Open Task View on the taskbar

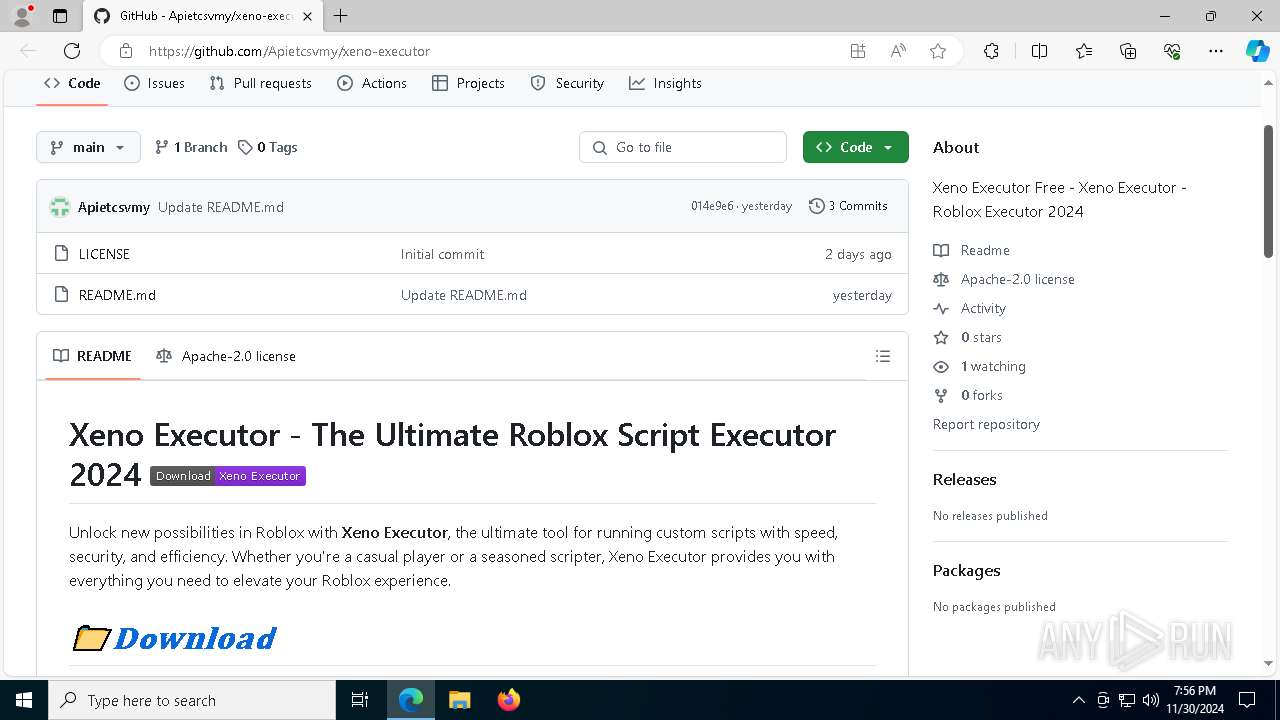(x=360, y=700)
